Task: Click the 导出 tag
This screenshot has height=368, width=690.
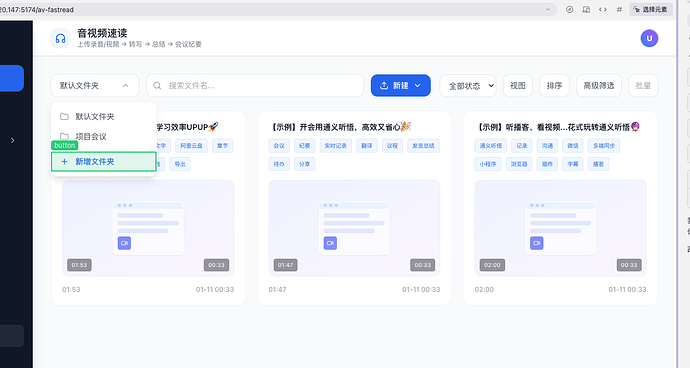Action: click(x=180, y=164)
